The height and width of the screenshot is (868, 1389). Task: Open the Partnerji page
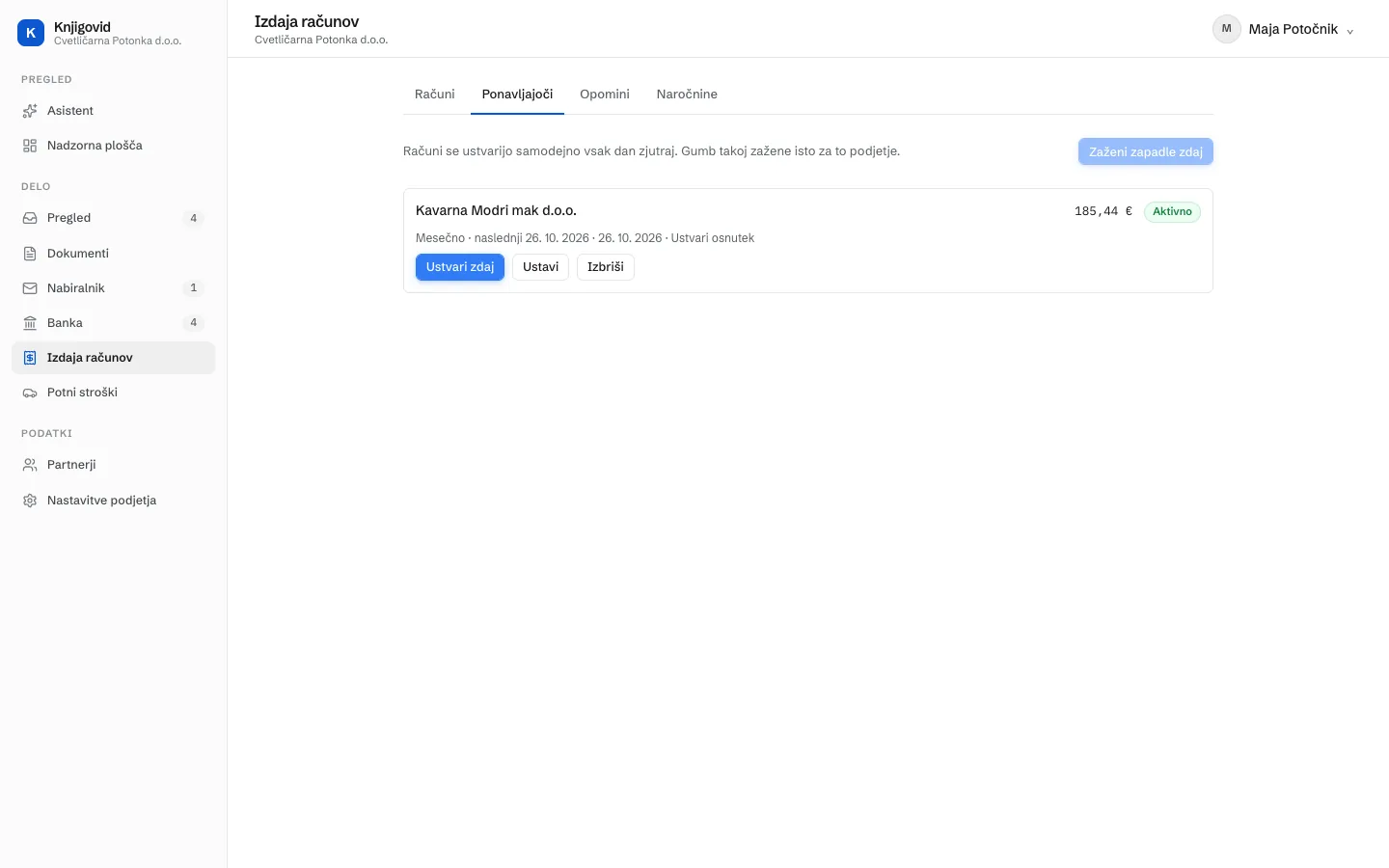pos(114,465)
